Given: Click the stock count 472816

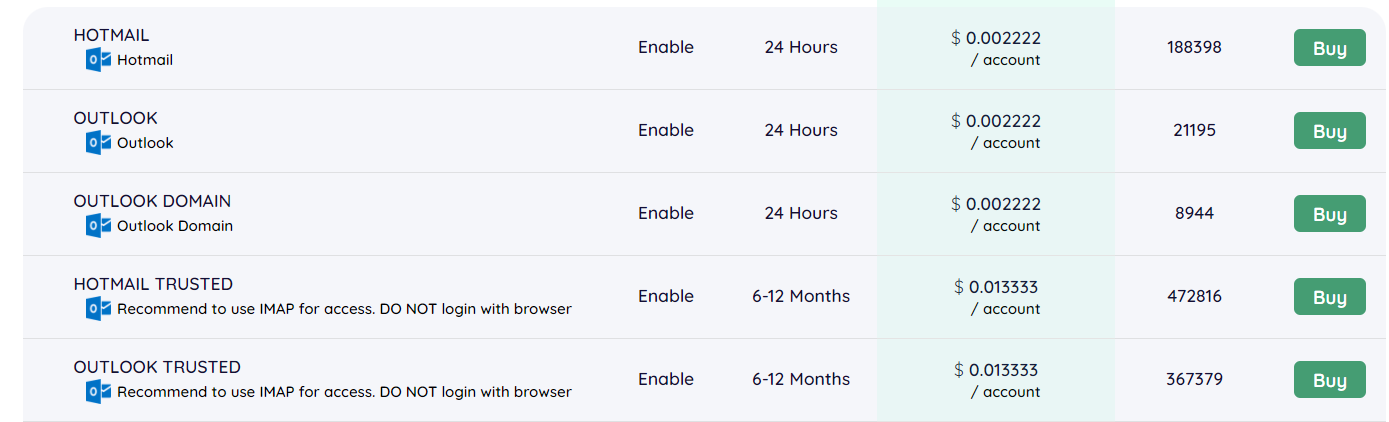Looking at the screenshot, I should 1194,296.
